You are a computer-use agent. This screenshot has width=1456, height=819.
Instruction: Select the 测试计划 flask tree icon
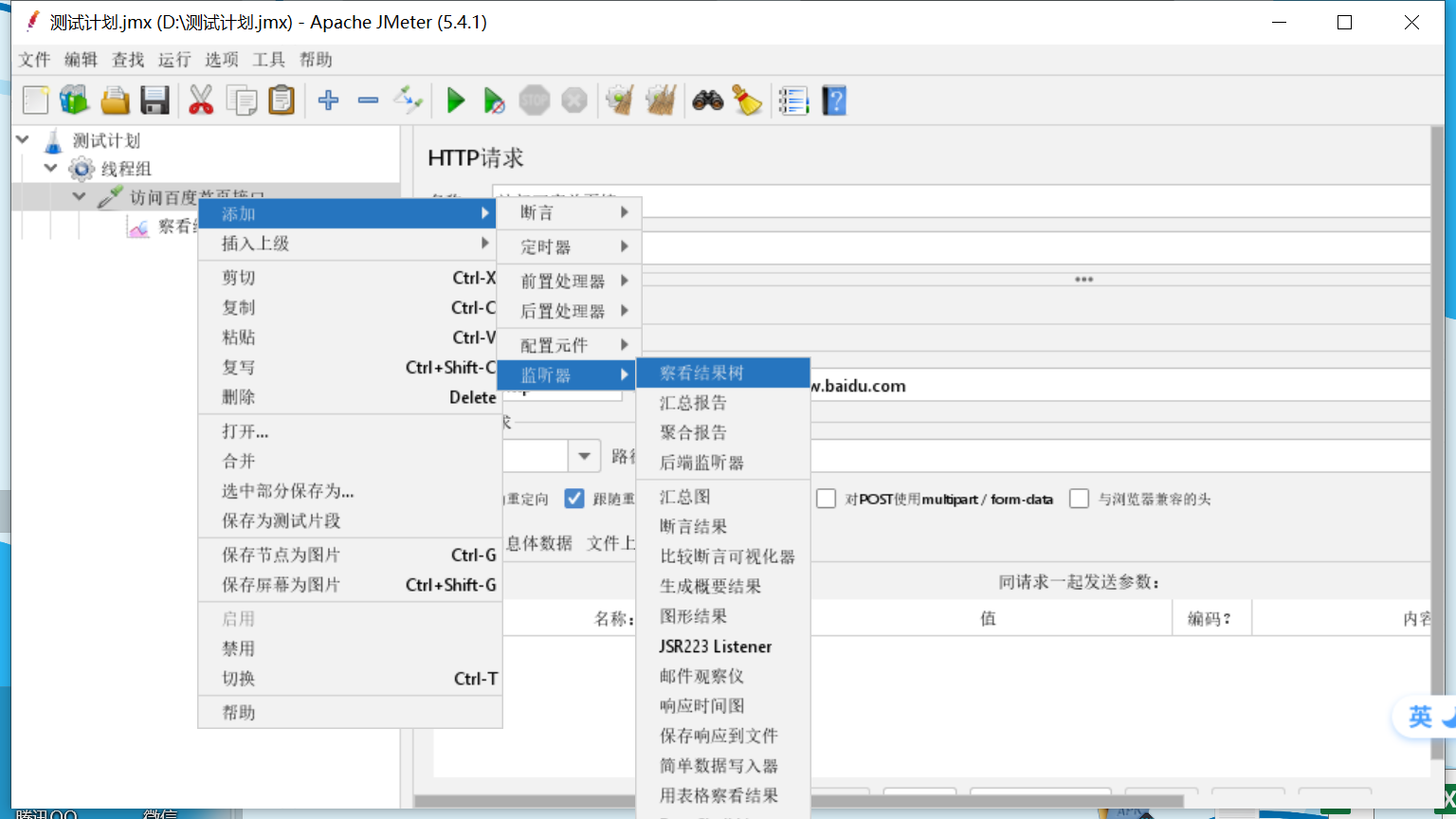click(53, 140)
